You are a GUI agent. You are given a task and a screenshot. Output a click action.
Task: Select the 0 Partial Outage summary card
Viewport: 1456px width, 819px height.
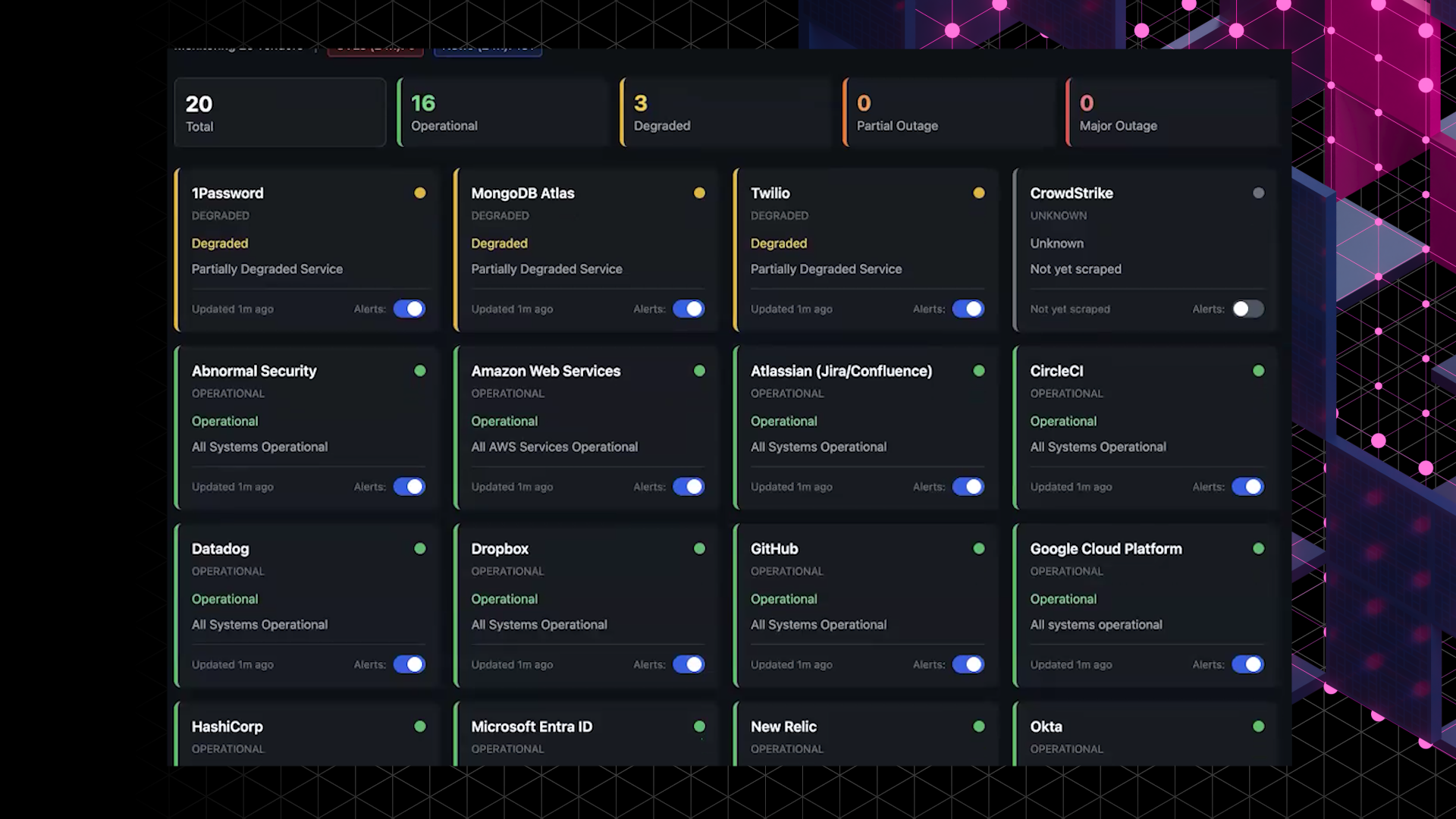(949, 112)
